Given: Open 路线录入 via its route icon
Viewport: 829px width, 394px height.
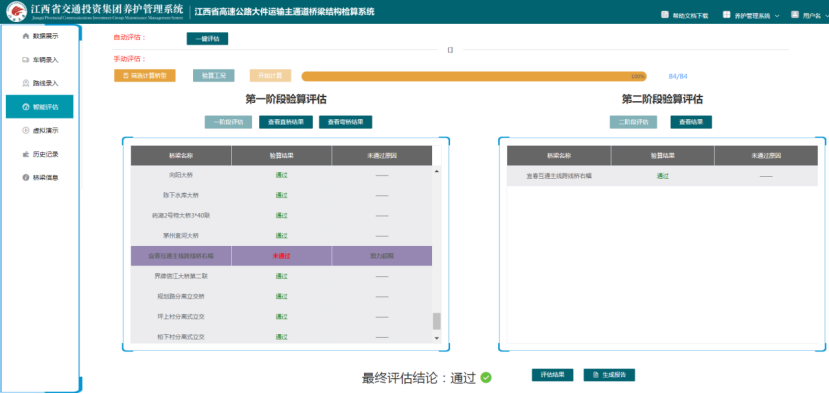Looking at the screenshot, I should (x=25, y=83).
